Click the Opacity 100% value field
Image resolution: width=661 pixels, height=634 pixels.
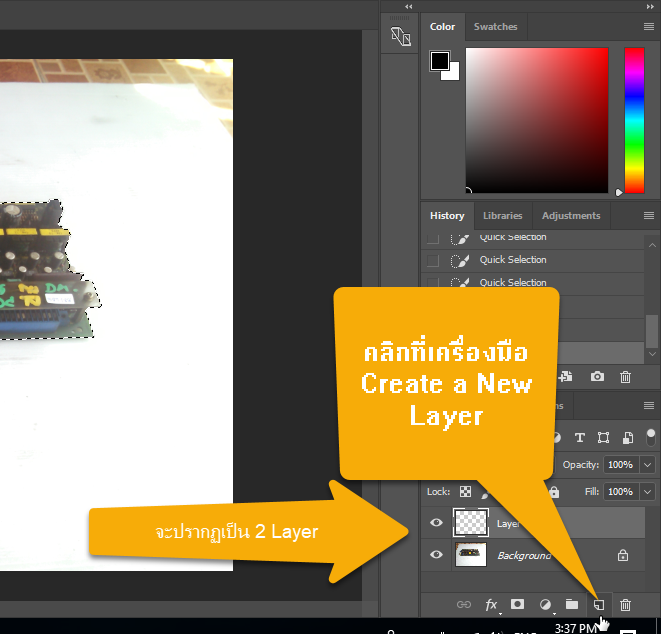pyautogui.click(x=622, y=465)
